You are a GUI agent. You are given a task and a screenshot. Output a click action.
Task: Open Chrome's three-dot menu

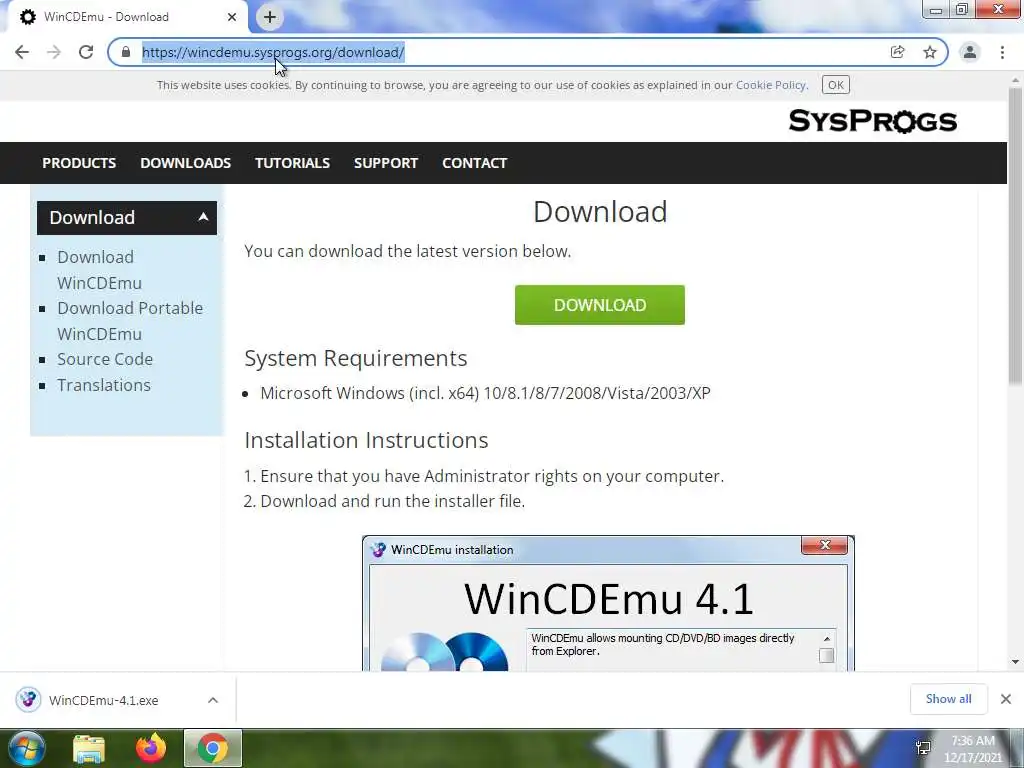(x=1002, y=52)
